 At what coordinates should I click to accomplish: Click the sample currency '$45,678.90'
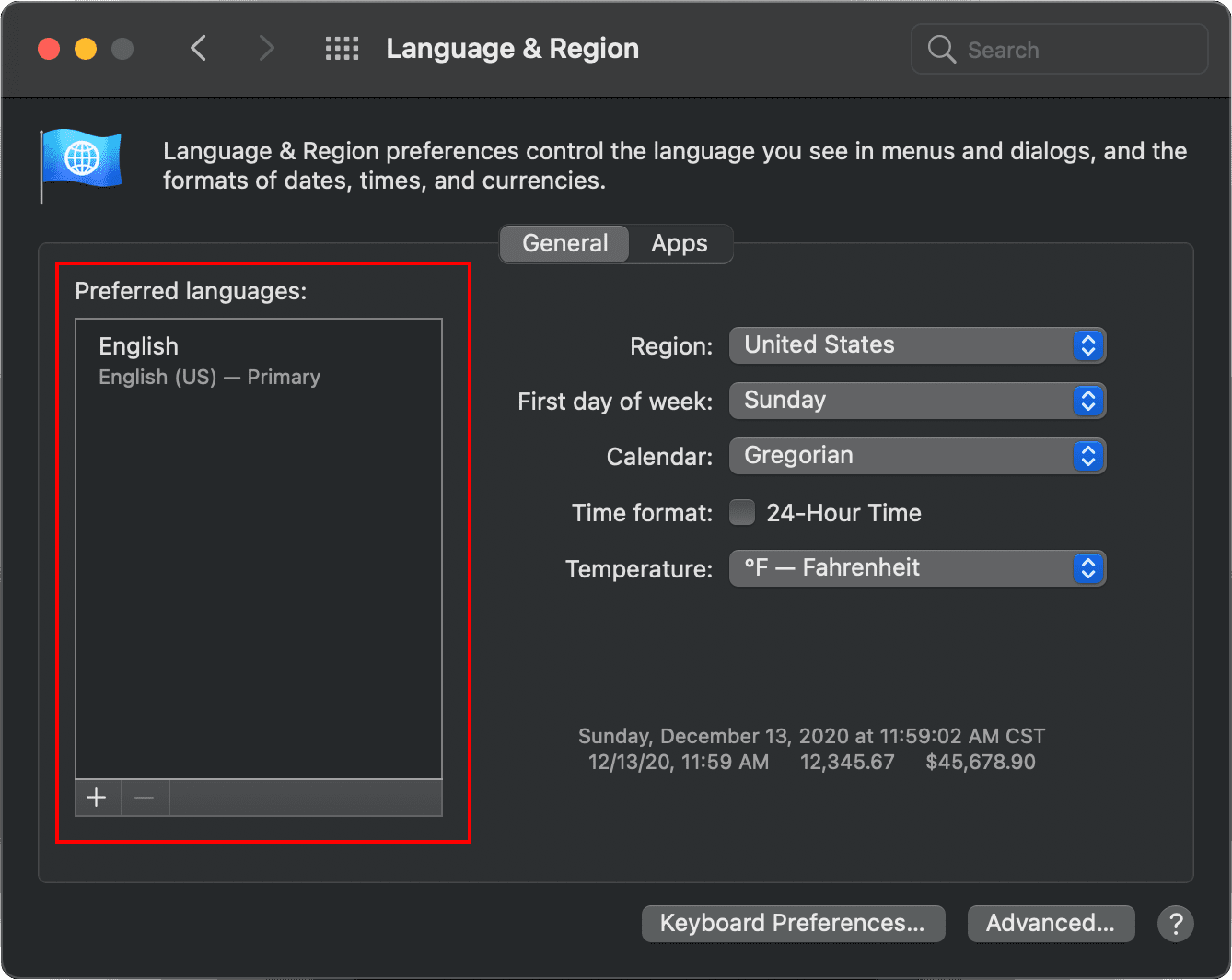pos(981,762)
